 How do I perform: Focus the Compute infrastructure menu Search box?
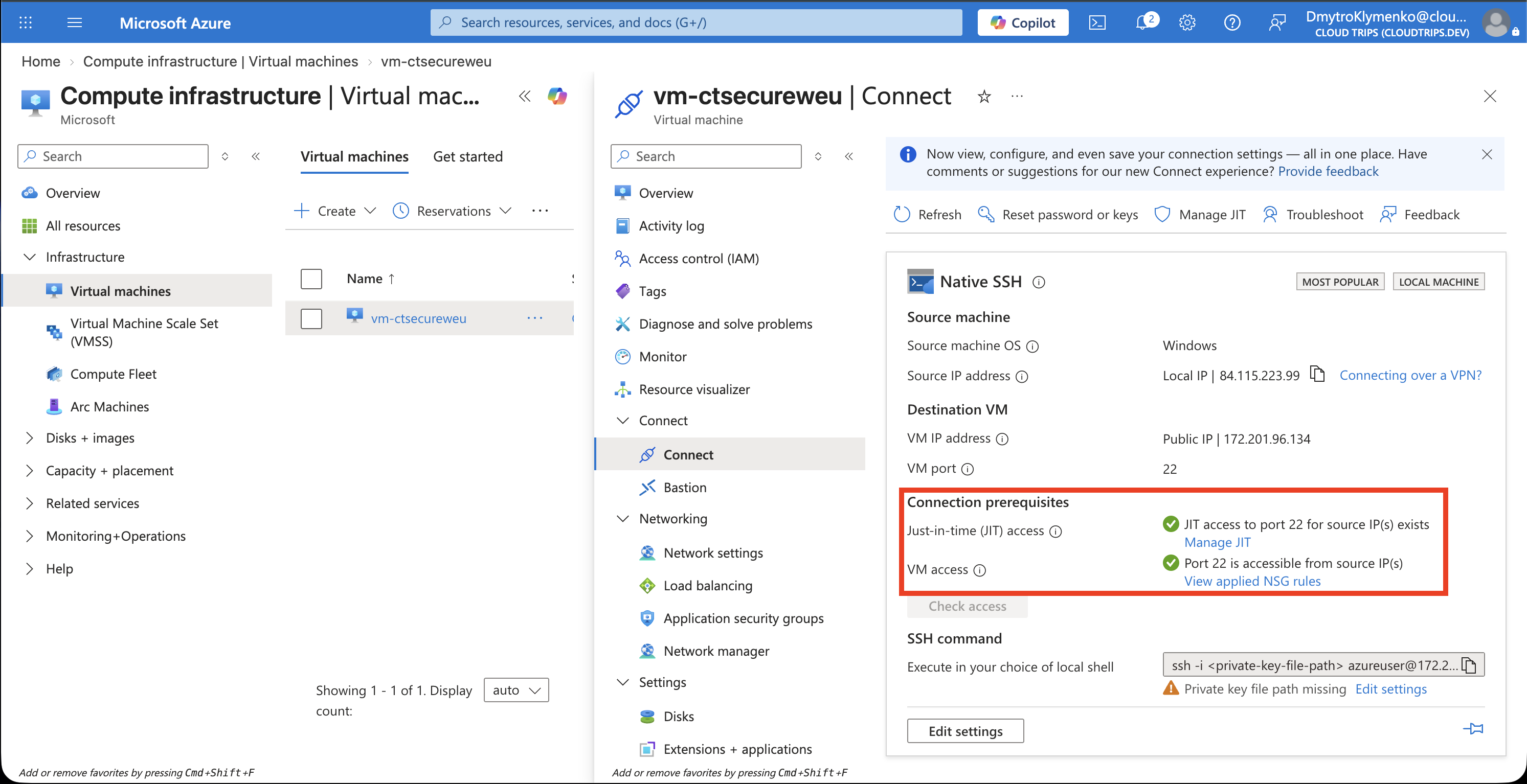pos(113,156)
